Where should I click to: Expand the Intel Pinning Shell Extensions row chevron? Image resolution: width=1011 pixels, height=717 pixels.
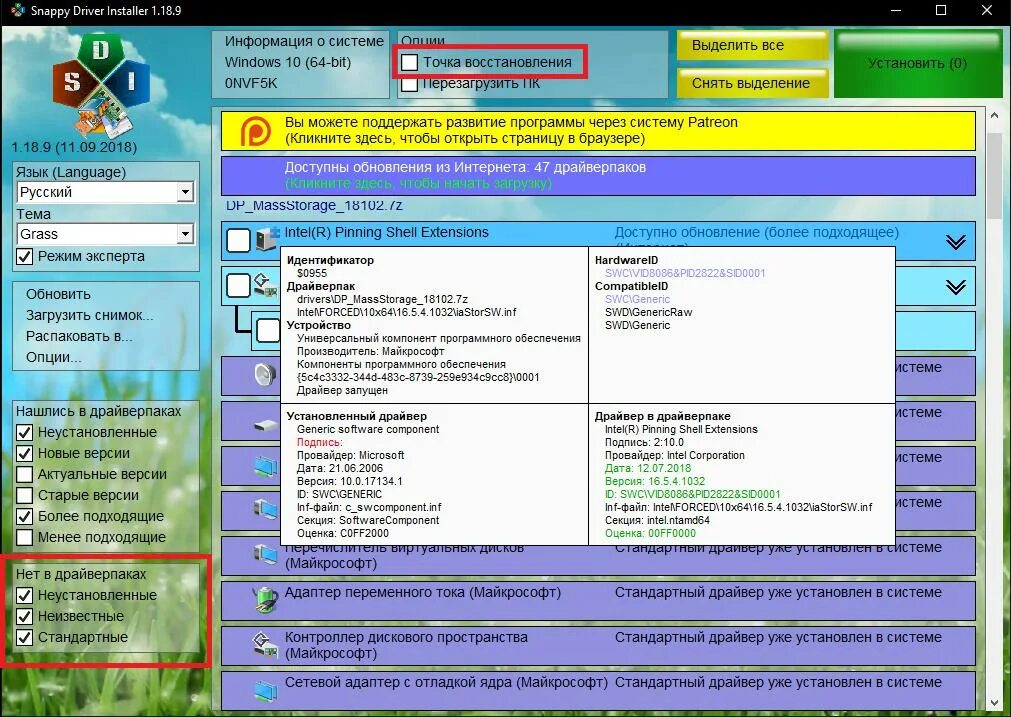956,242
